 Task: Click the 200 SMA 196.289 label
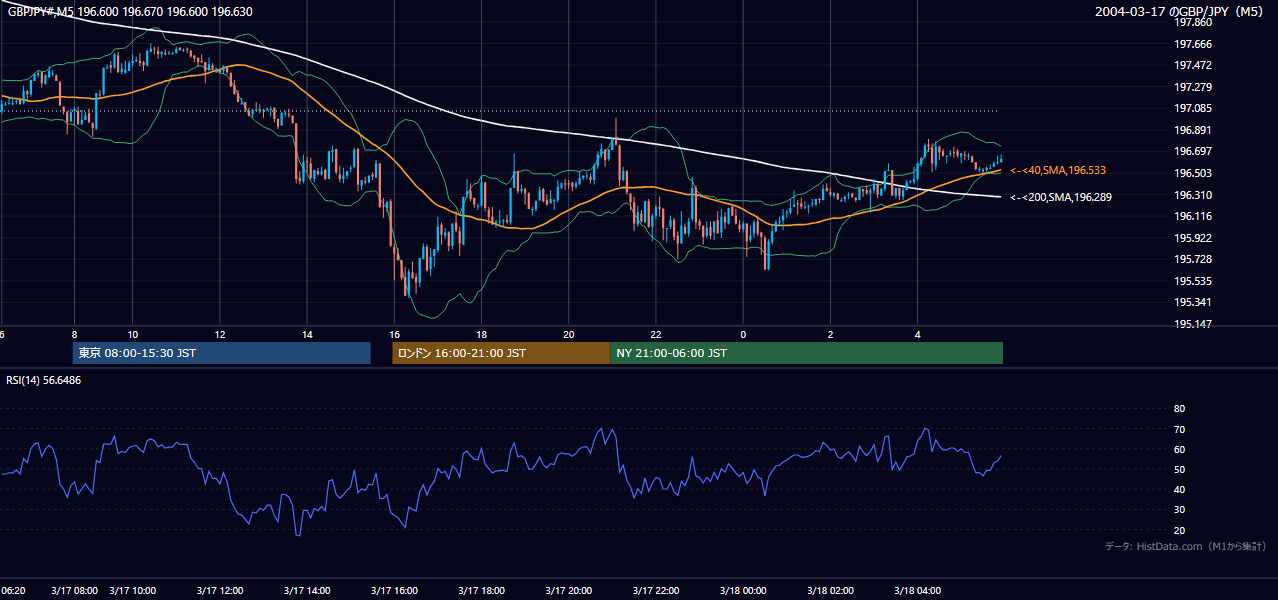pos(1061,197)
